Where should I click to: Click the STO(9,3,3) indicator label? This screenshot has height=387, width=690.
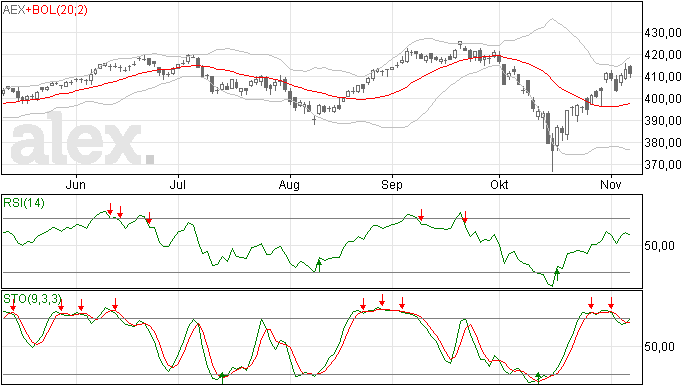point(32,299)
